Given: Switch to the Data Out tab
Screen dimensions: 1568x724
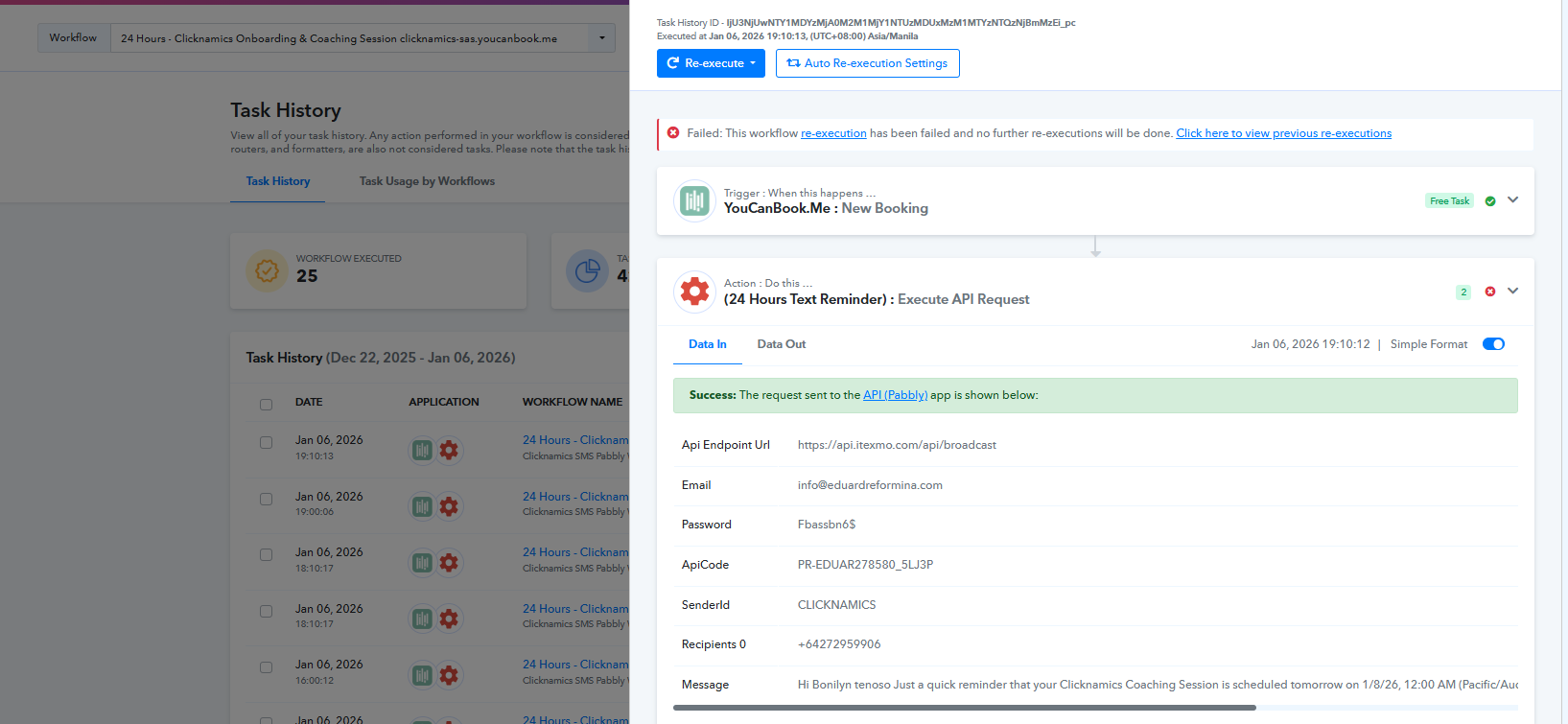Looking at the screenshot, I should coord(782,344).
